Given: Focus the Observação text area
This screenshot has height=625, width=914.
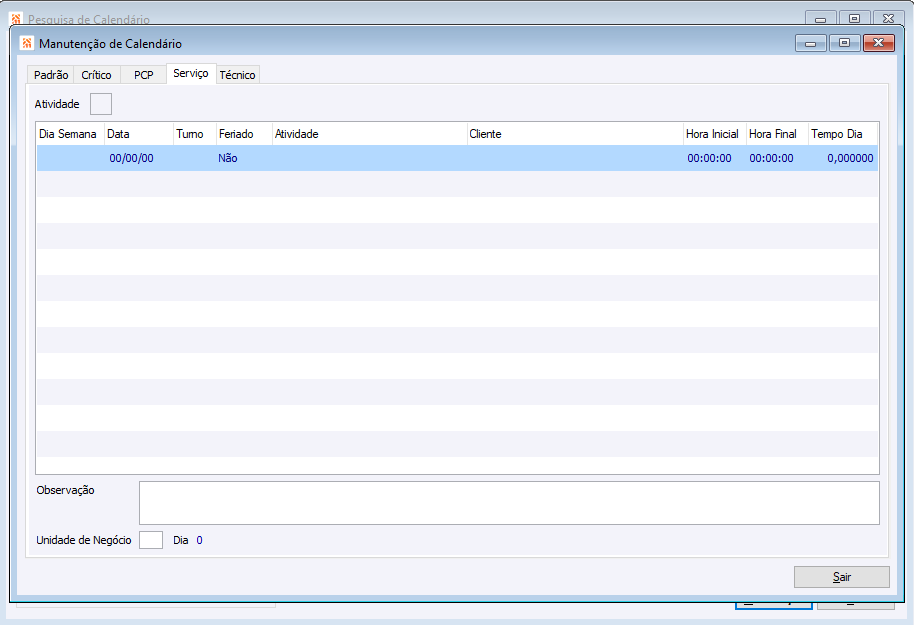Looking at the screenshot, I should [x=509, y=503].
